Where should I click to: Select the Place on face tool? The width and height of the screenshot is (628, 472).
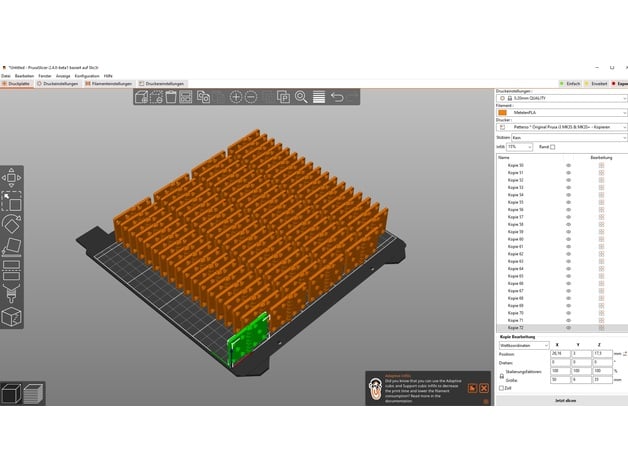pos(11,247)
